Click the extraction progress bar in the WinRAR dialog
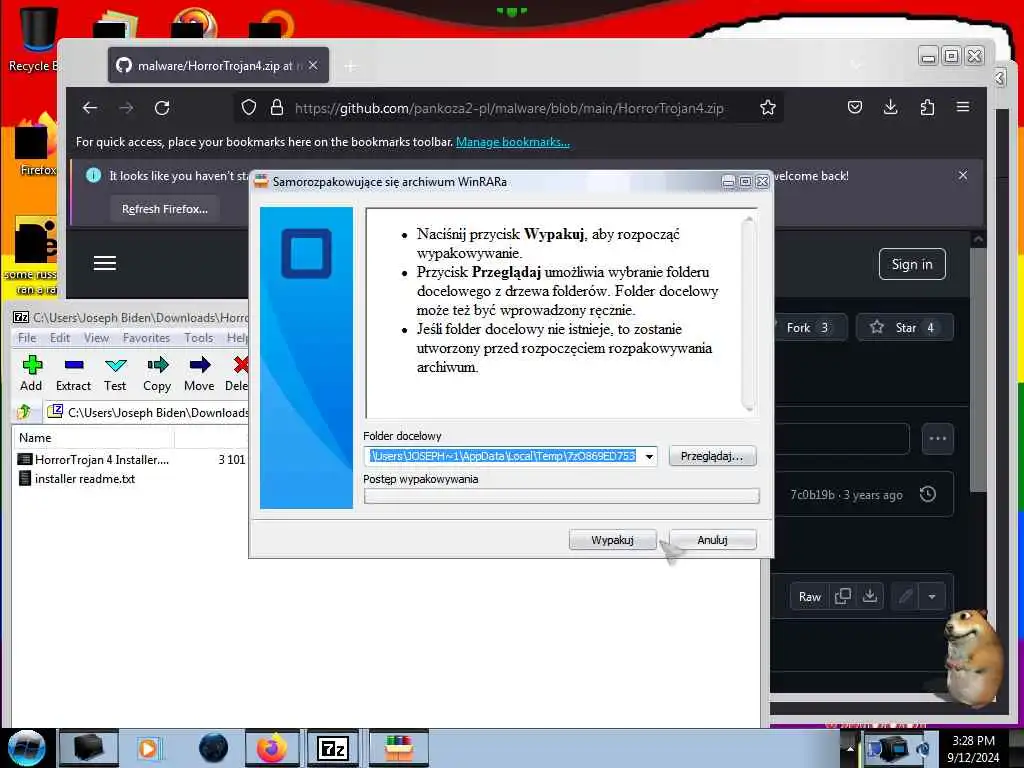This screenshot has height=768, width=1024. (562, 496)
